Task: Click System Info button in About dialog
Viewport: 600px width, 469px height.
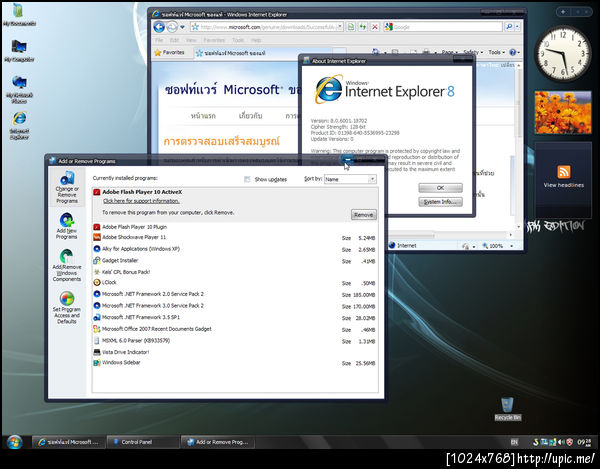Action: point(440,202)
